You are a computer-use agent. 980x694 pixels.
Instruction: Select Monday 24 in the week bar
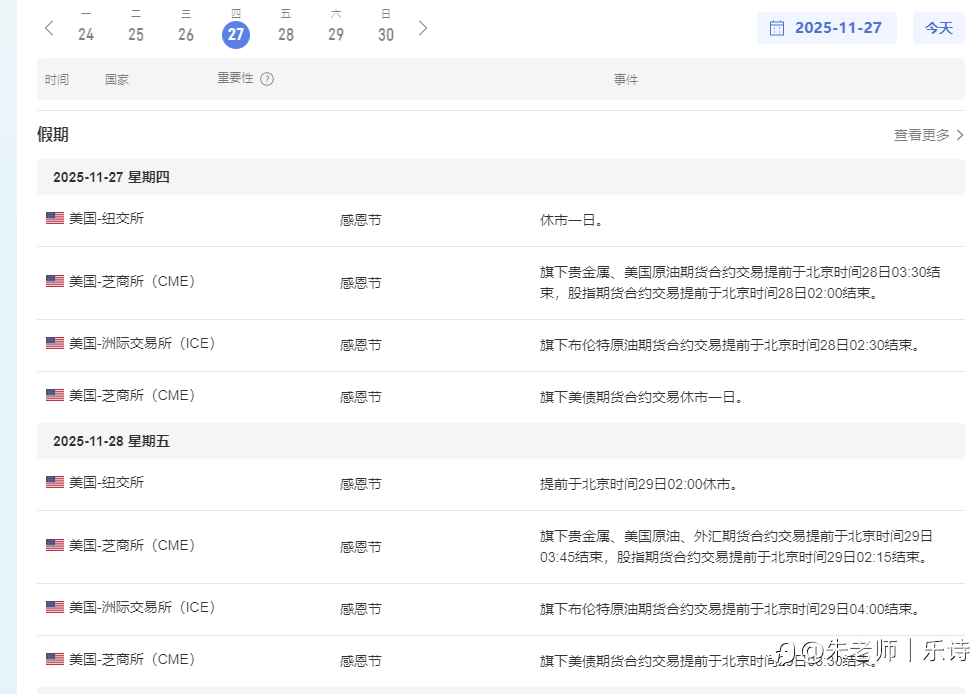[x=86, y=34]
